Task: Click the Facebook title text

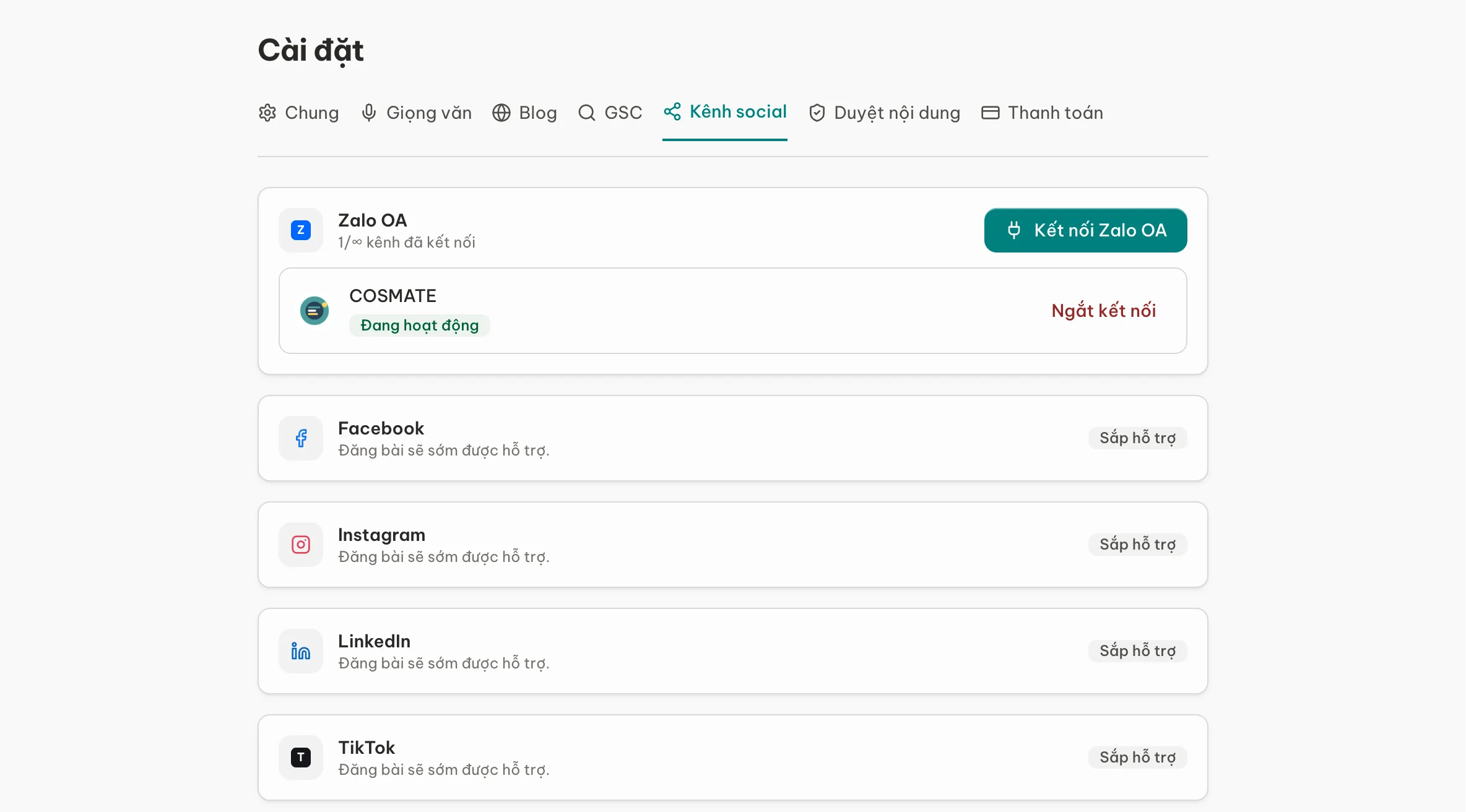Action: (x=381, y=428)
